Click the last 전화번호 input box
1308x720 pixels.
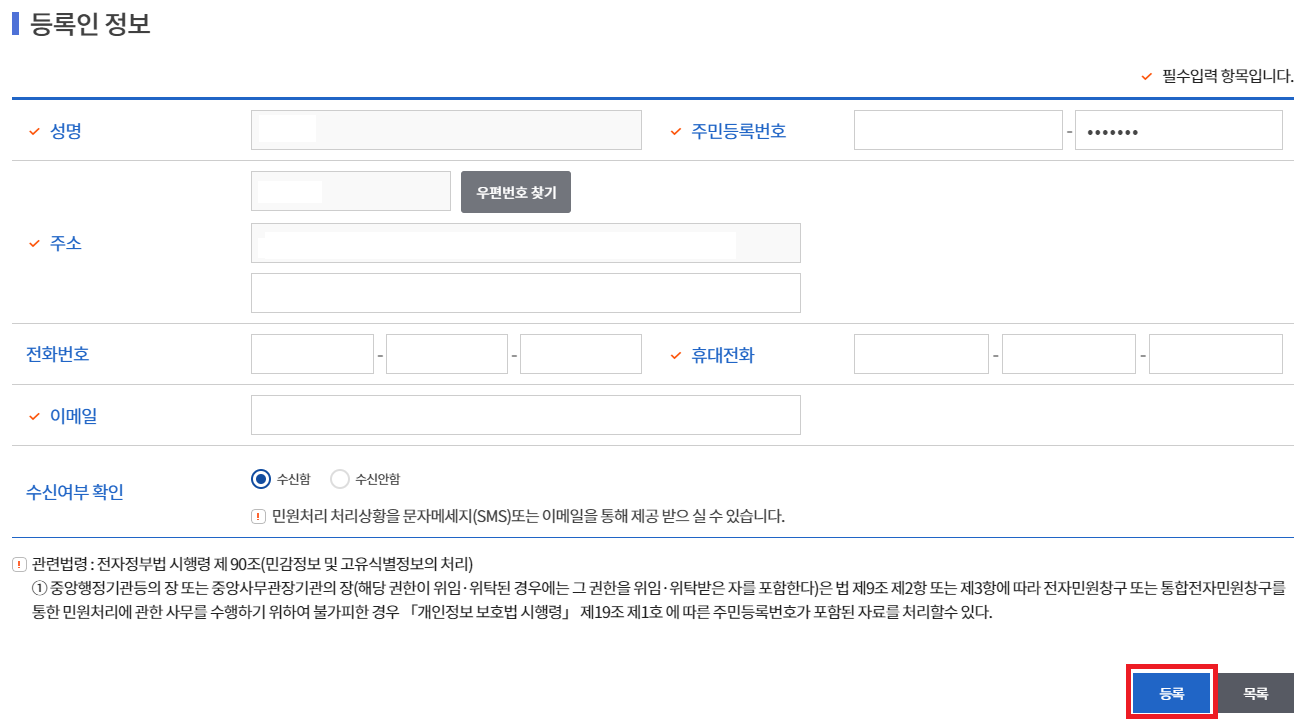(581, 354)
